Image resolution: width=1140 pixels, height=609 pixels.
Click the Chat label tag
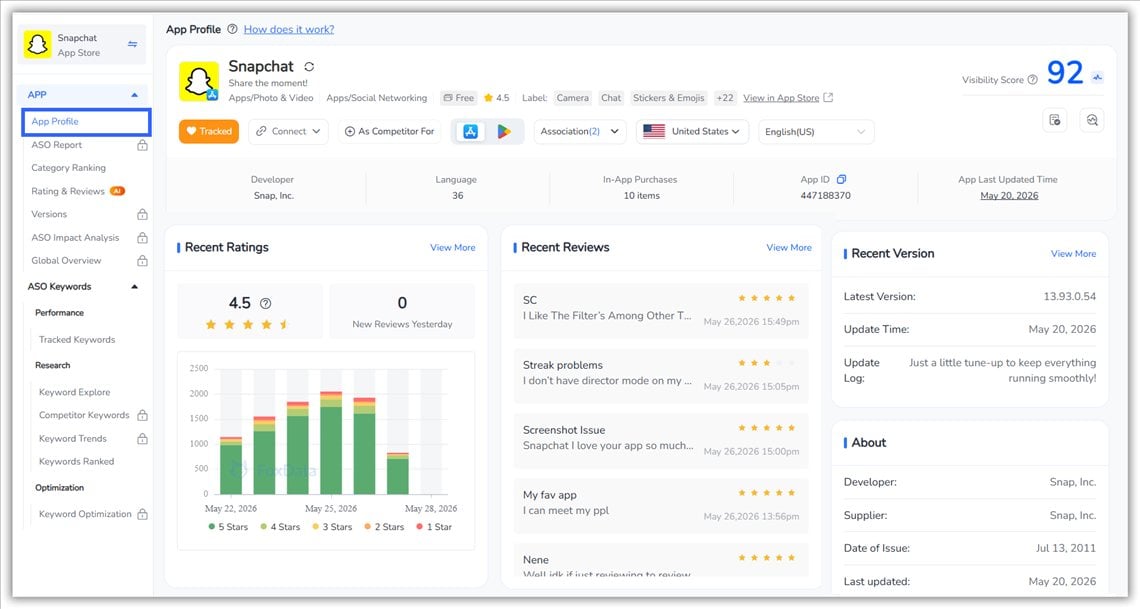tap(611, 97)
